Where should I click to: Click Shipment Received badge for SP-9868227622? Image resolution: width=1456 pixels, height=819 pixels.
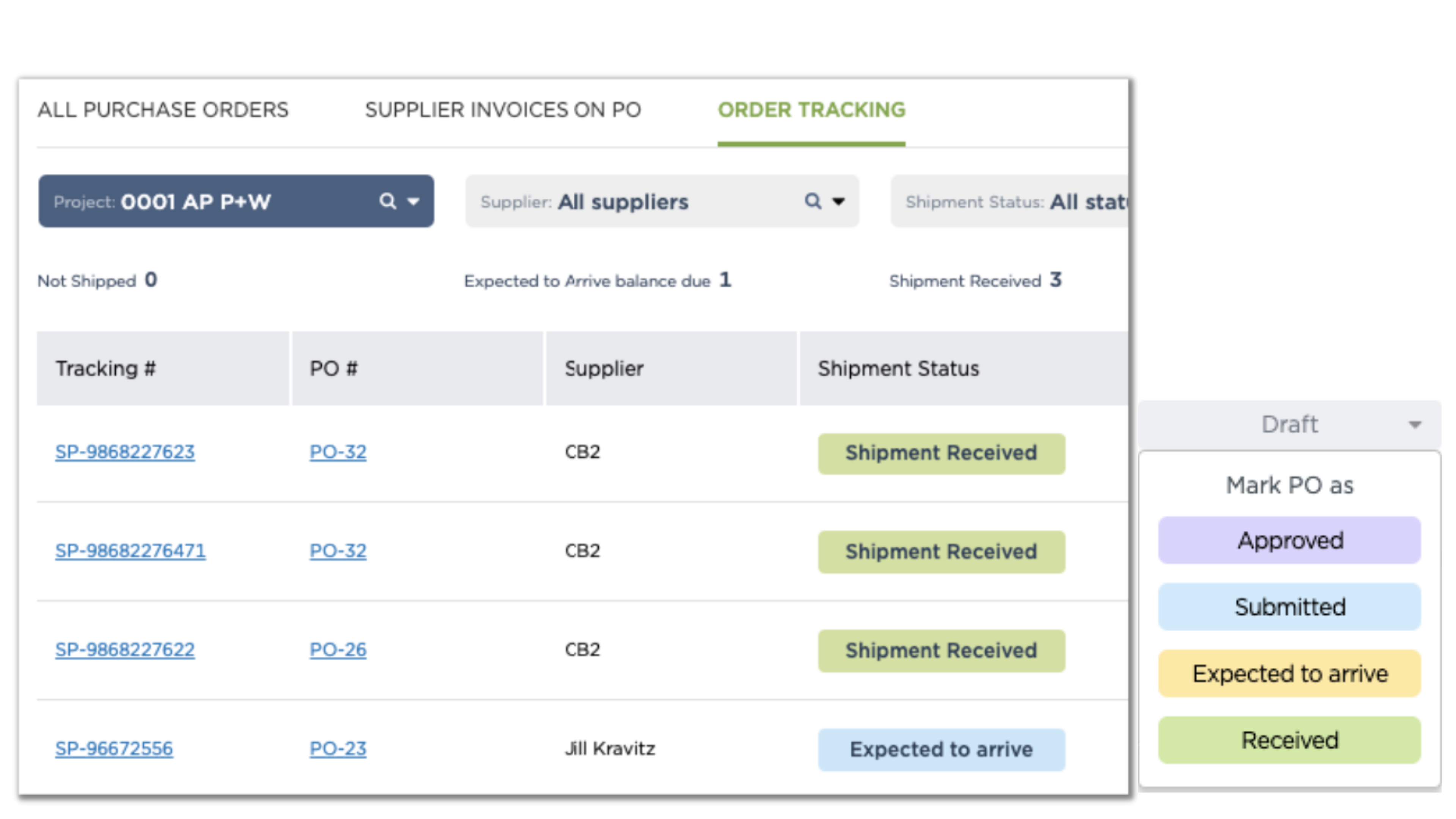pos(941,651)
